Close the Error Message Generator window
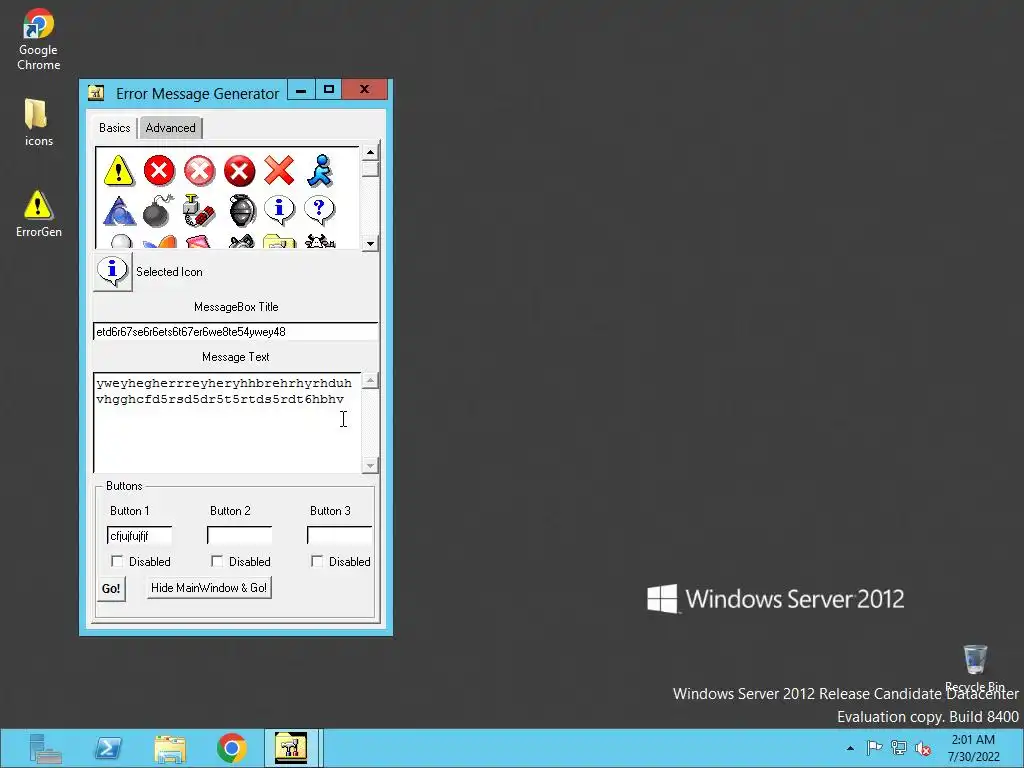Image resolution: width=1024 pixels, height=768 pixels. 364,89
